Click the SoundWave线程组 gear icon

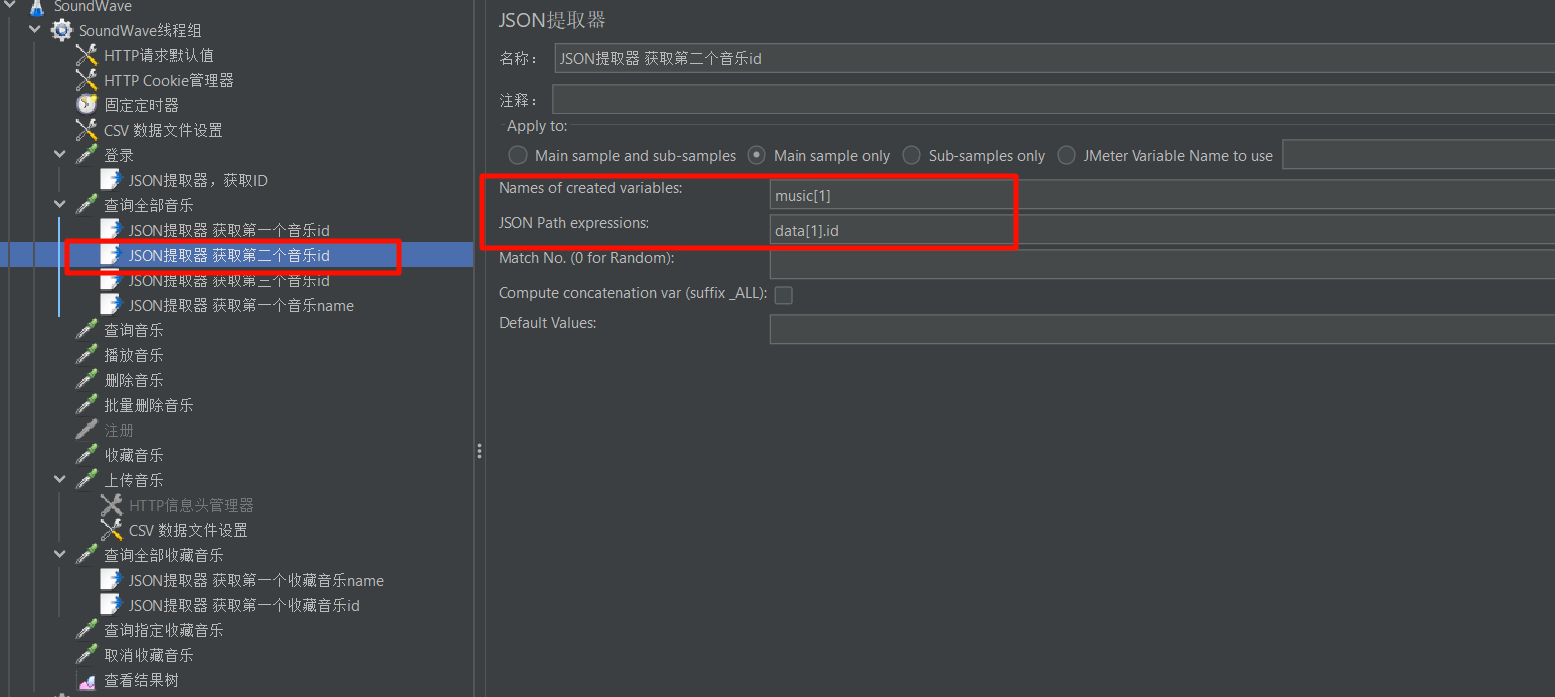62,30
